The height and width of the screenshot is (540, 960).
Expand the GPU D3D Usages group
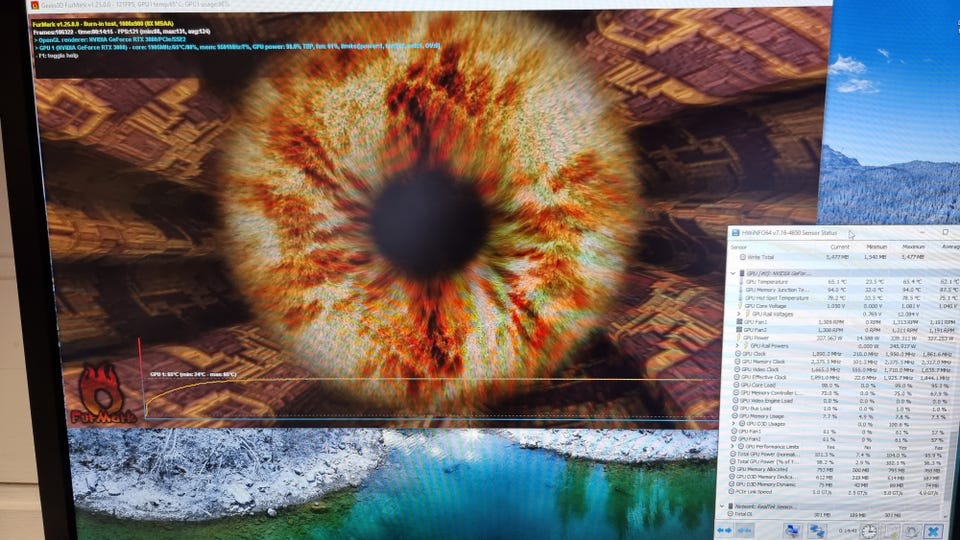(733, 424)
